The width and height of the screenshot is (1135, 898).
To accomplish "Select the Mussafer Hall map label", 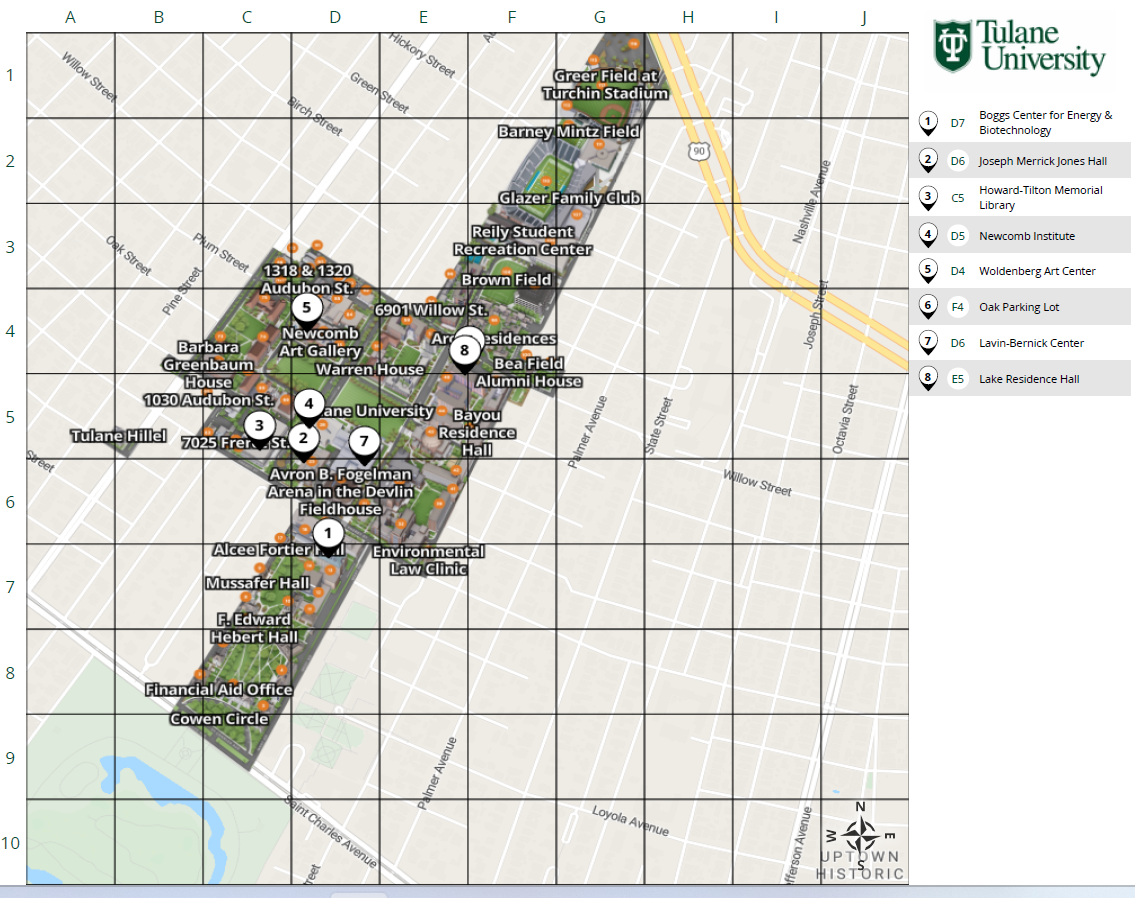I will [258, 583].
